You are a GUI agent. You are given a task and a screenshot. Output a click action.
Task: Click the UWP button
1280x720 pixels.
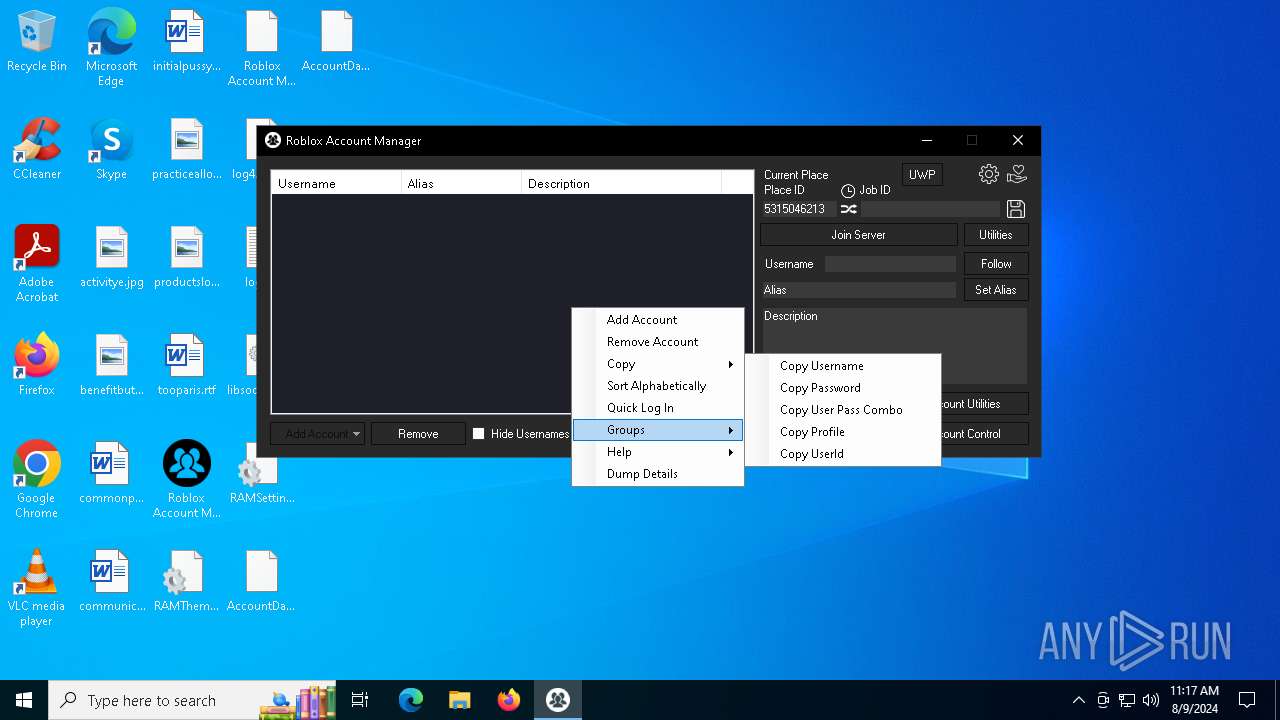coord(922,175)
